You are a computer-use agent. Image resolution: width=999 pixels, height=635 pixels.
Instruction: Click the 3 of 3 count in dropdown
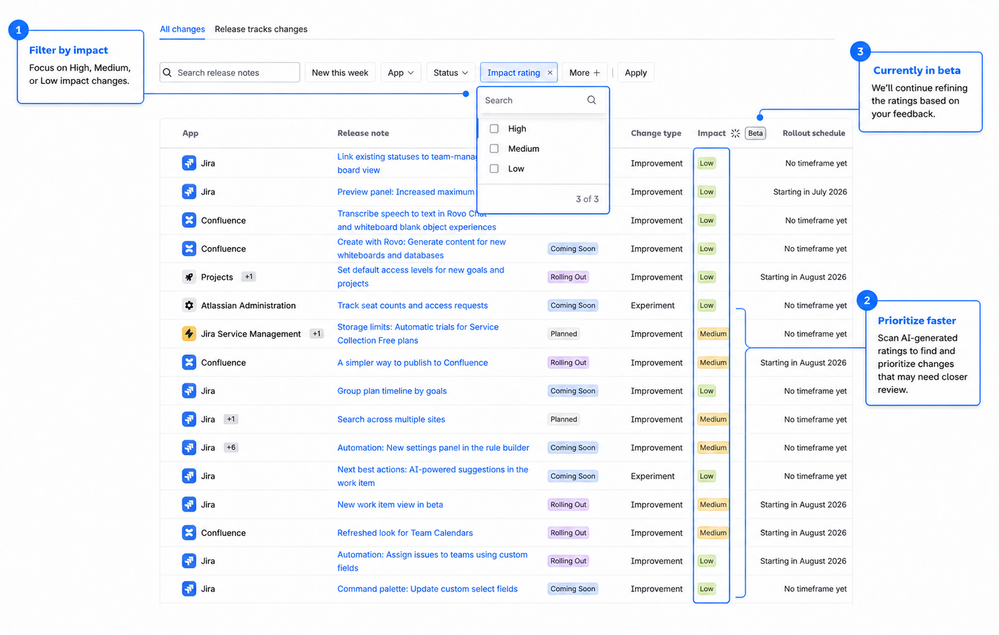pyautogui.click(x=587, y=199)
